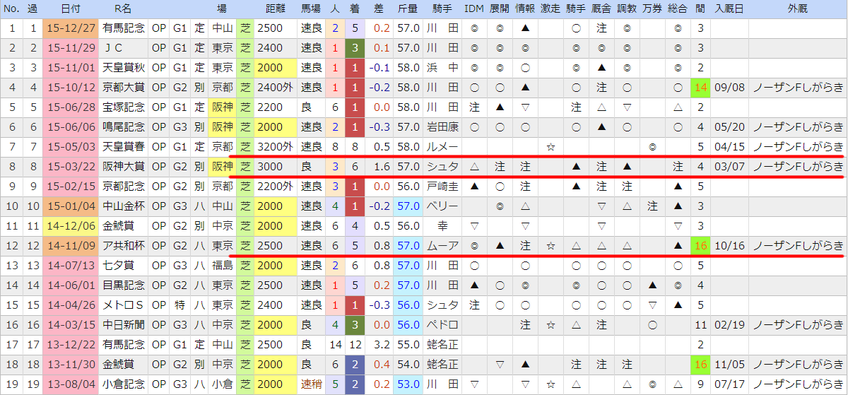Image resolution: width=848 pixels, height=395 pixels.
Task: Click jockey name 岩田康
Action: (x=441, y=127)
